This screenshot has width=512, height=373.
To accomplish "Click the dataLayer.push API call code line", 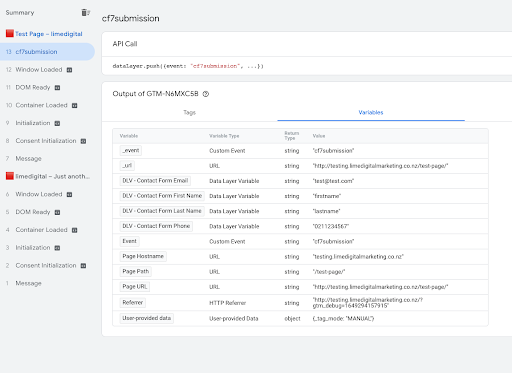I will 188,66.
